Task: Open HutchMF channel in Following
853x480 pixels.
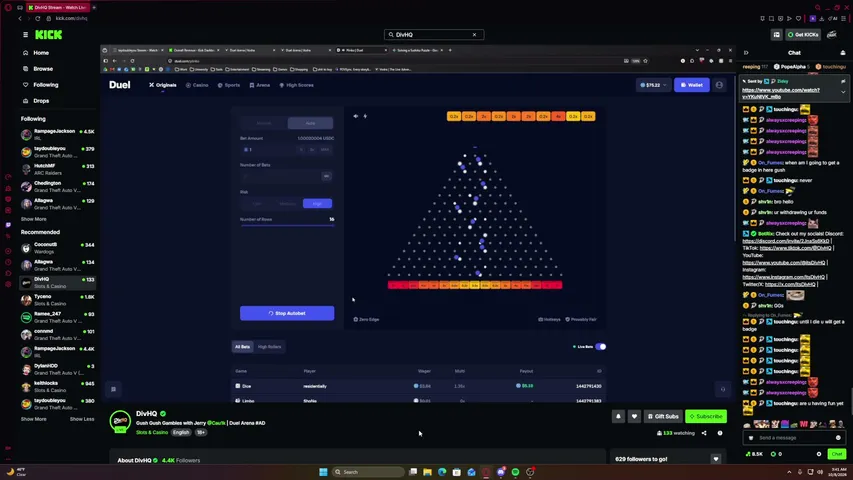Action: (x=57, y=169)
